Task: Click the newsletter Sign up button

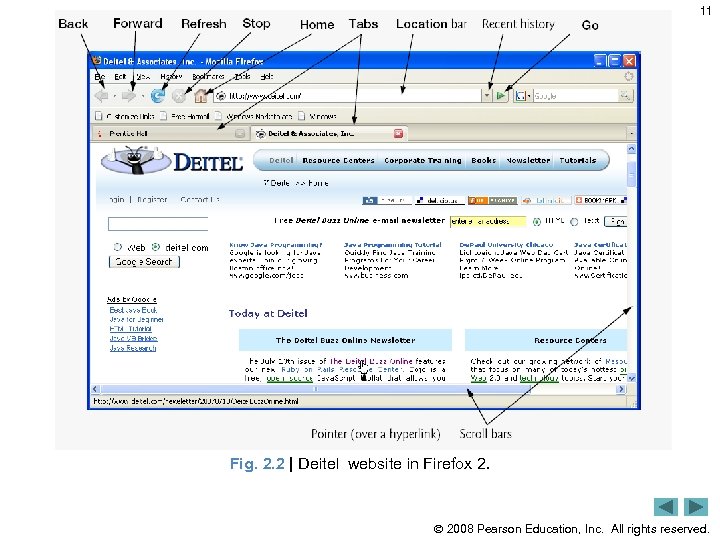Action: [616, 222]
